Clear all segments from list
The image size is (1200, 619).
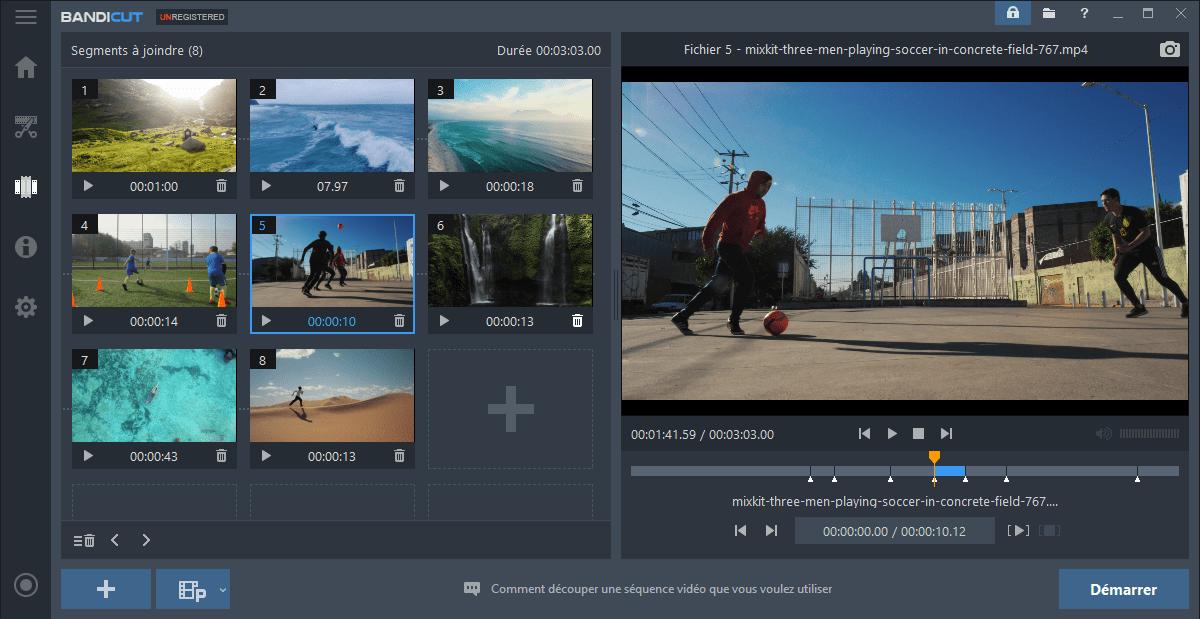[x=84, y=540]
